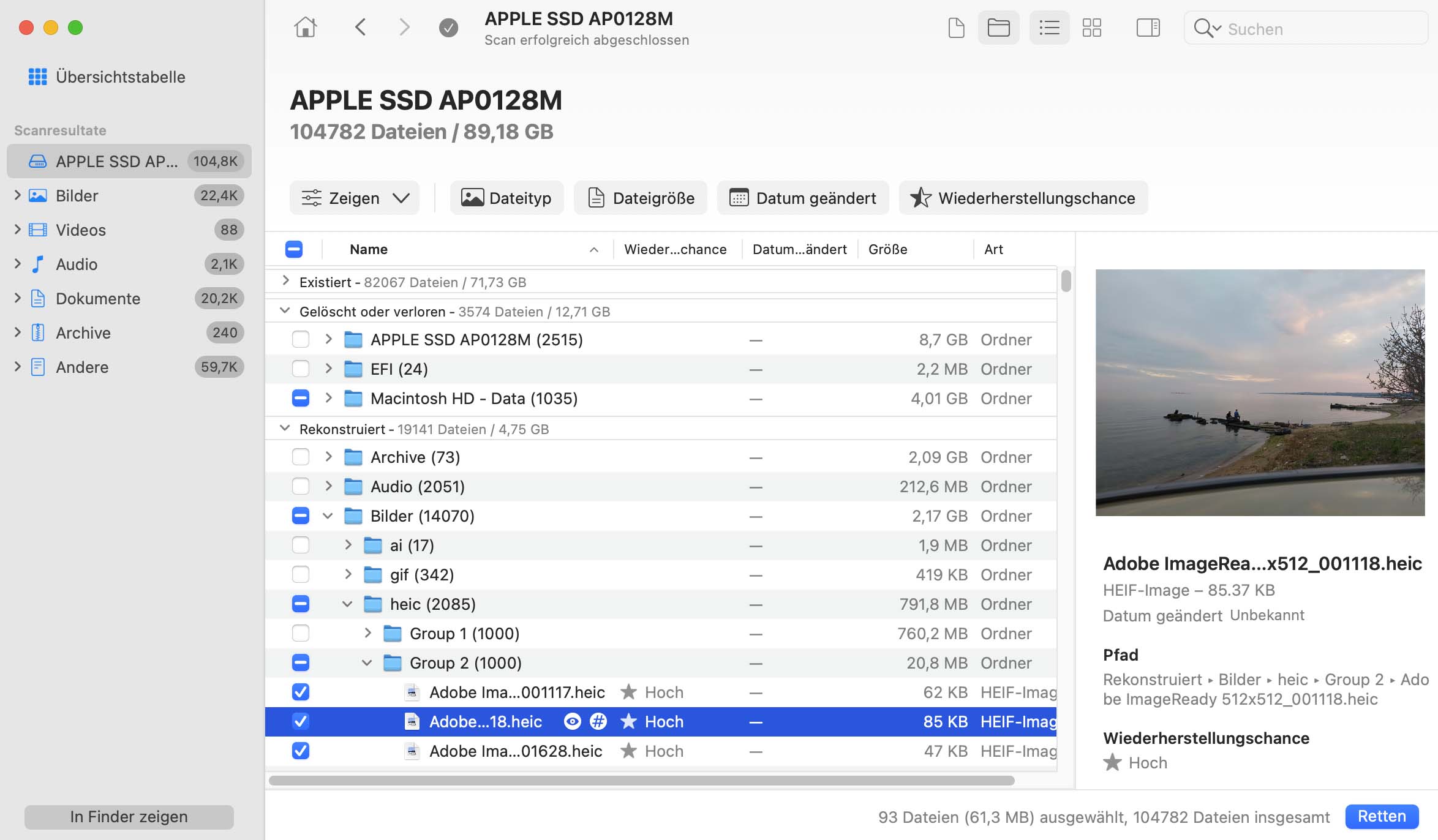
Task: Click the Zeigen dropdown filter
Action: (355, 198)
